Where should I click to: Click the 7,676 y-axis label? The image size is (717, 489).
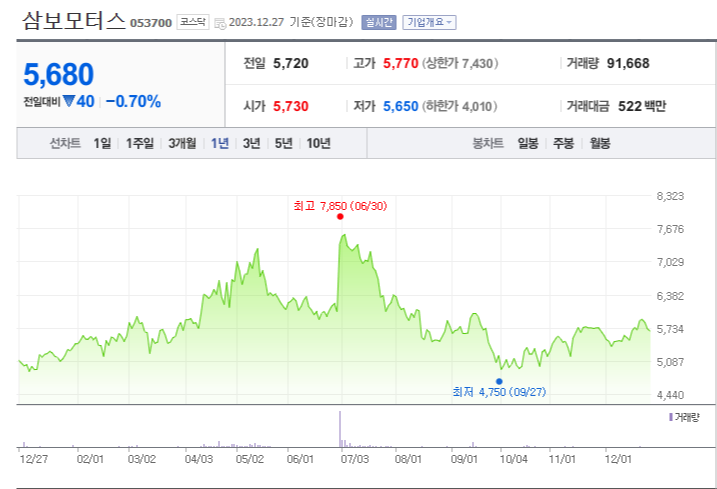tap(670, 229)
